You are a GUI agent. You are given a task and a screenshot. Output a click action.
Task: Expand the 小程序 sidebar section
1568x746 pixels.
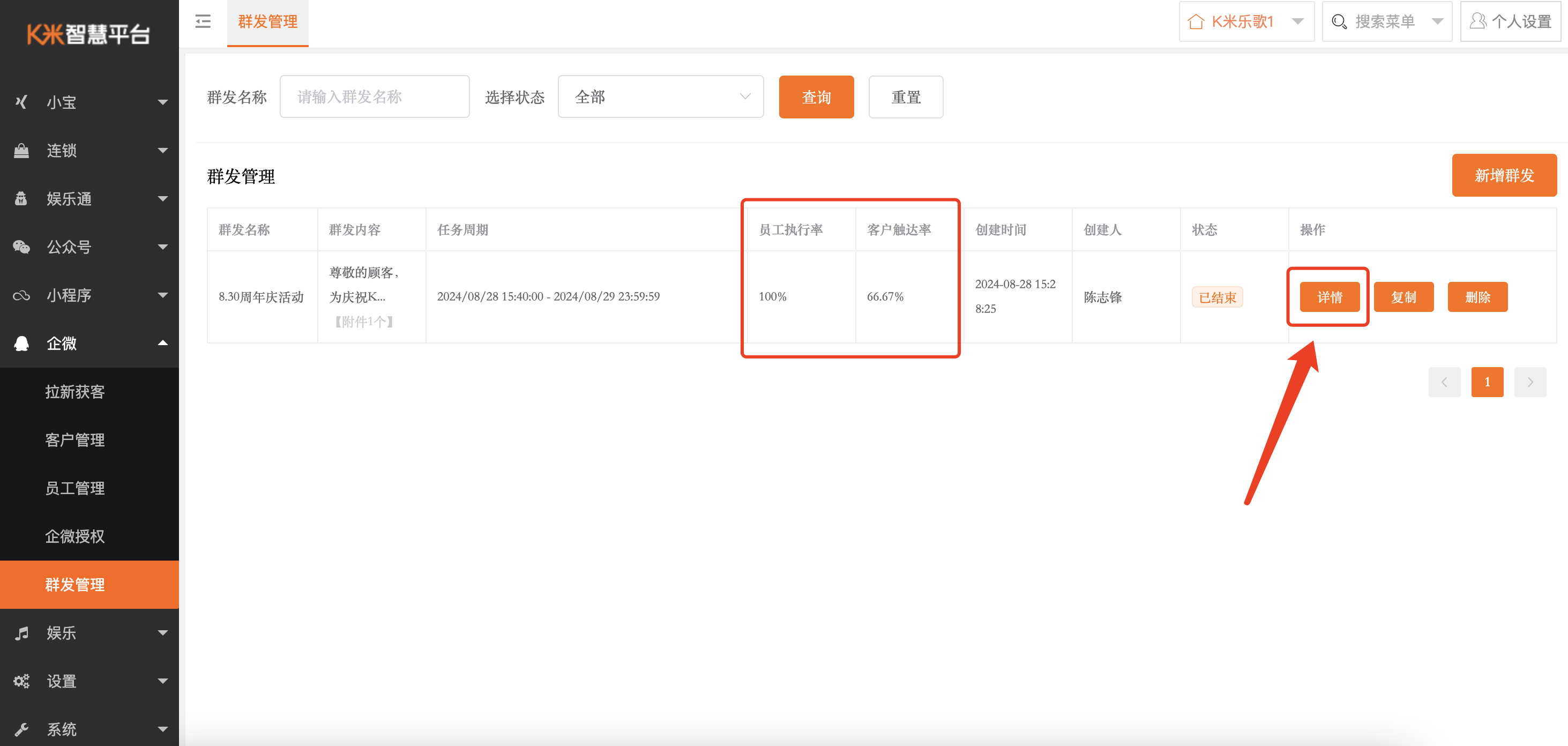[x=89, y=295]
